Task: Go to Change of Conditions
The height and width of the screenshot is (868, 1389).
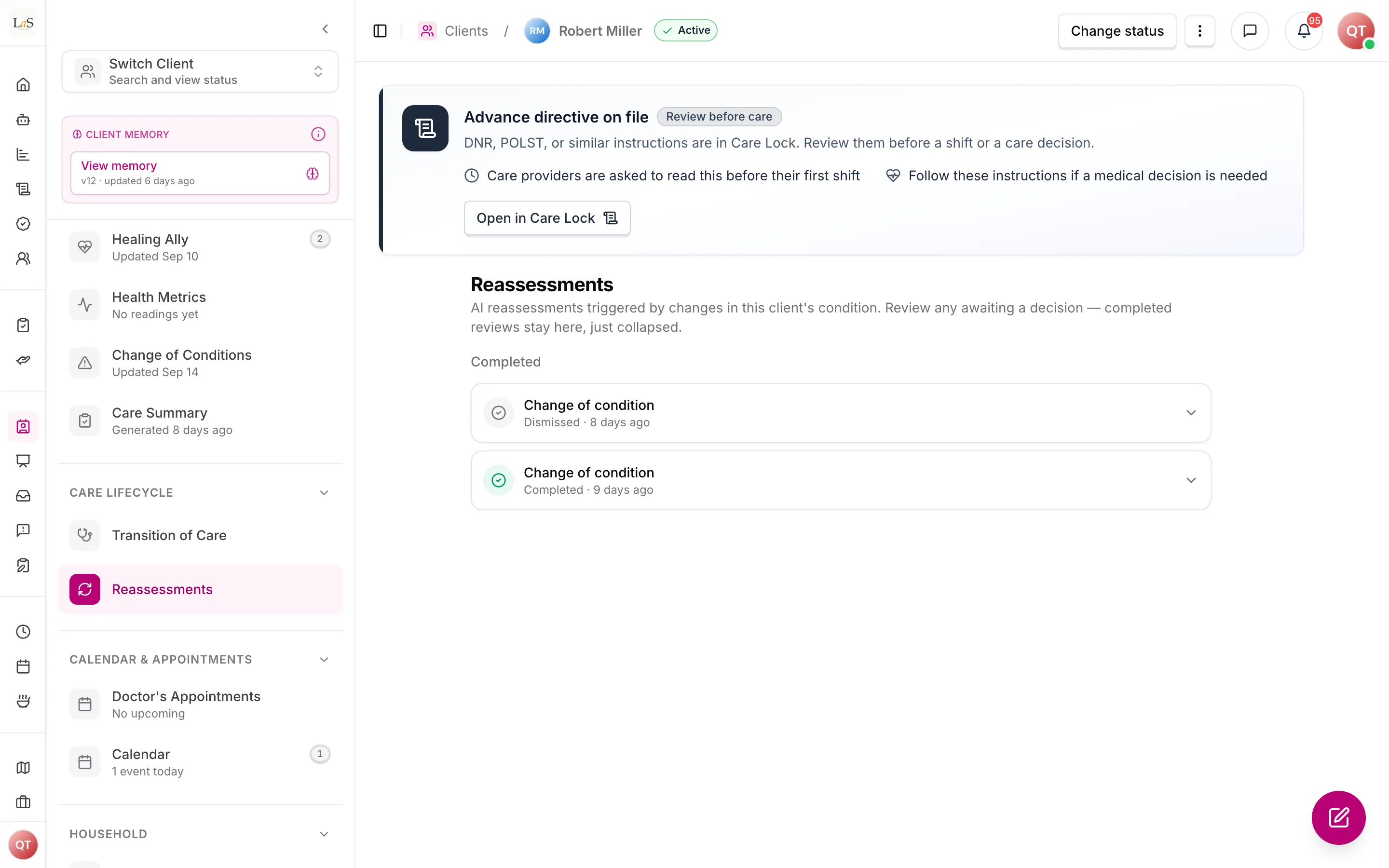Action: tap(200, 363)
